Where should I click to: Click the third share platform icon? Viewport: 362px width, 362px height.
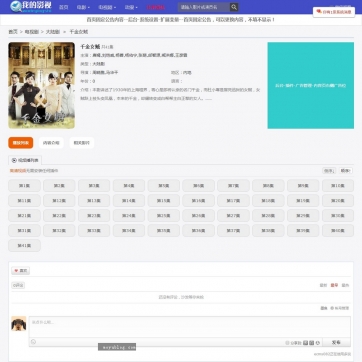pyautogui.click(x=318, y=343)
